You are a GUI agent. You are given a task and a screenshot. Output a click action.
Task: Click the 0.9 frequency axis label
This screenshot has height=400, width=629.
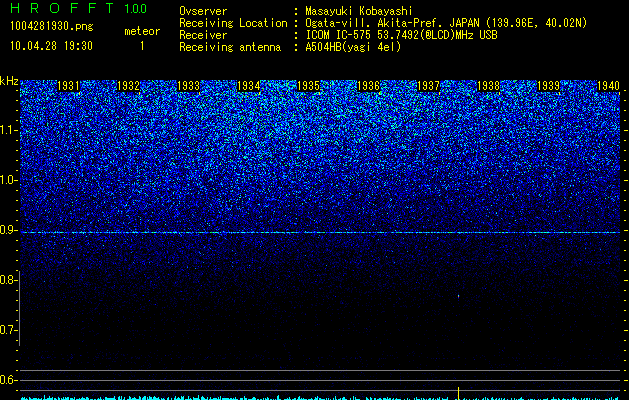pos(9,230)
